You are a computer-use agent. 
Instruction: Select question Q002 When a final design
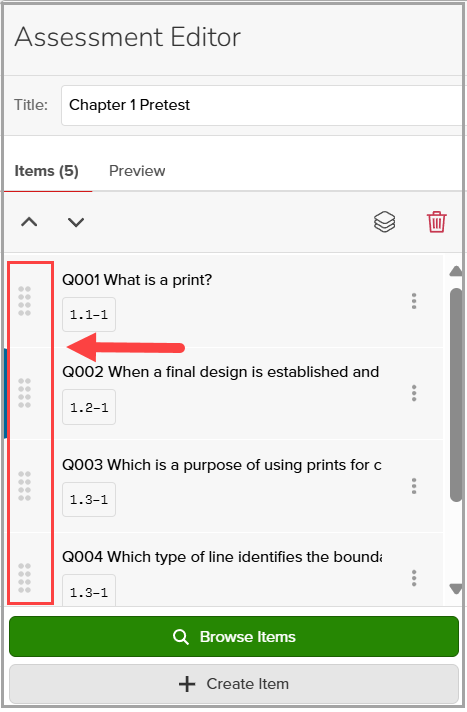(220, 372)
